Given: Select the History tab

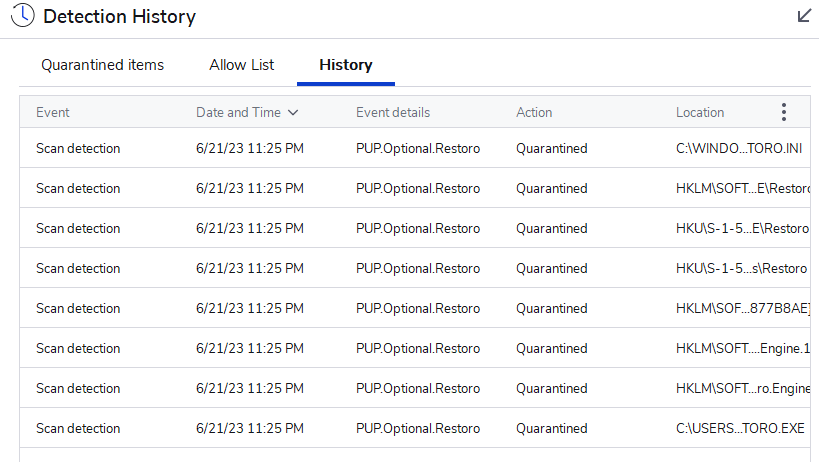Looking at the screenshot, I should pyautogui.click(x=346, y=65).
